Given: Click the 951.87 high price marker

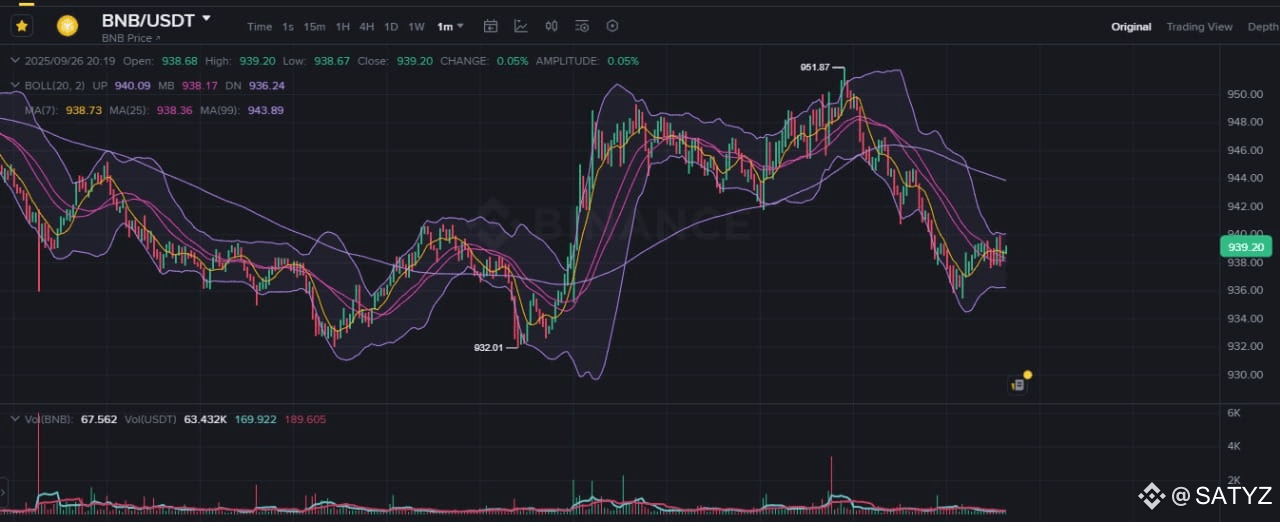Looking at the screenshot, I should click(x=815, y=68).
